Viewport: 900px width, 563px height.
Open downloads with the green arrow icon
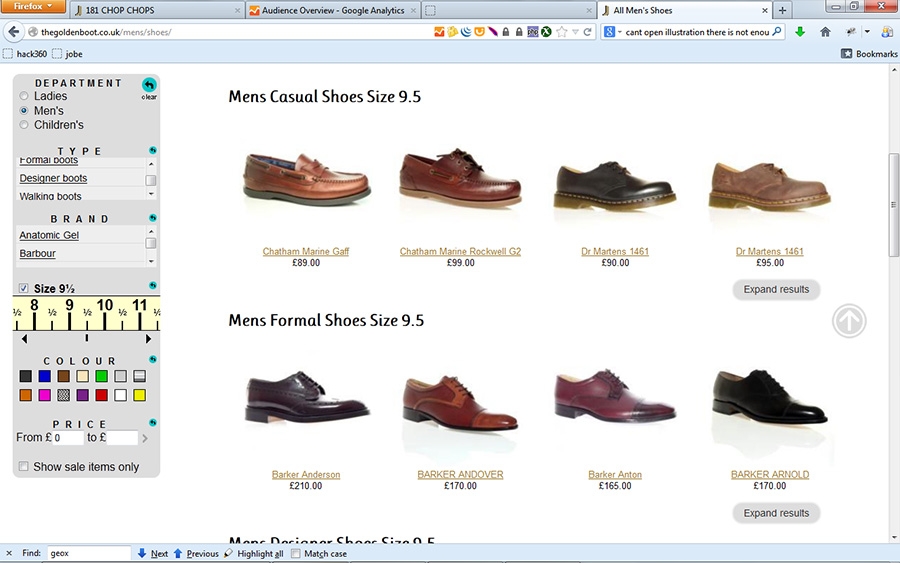click(800, 32)
